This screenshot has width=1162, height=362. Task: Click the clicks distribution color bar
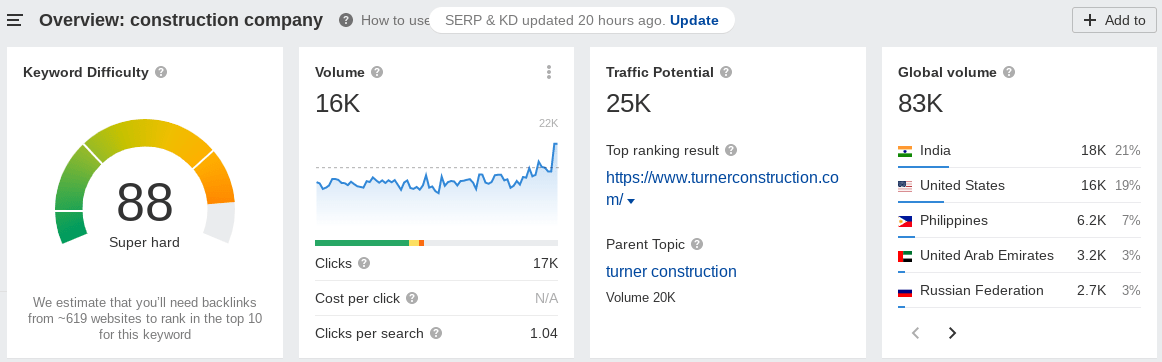(x=436, y=243)
